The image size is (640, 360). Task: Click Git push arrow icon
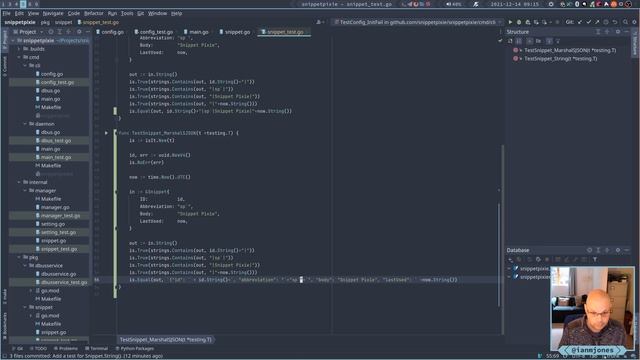(597, 22)
